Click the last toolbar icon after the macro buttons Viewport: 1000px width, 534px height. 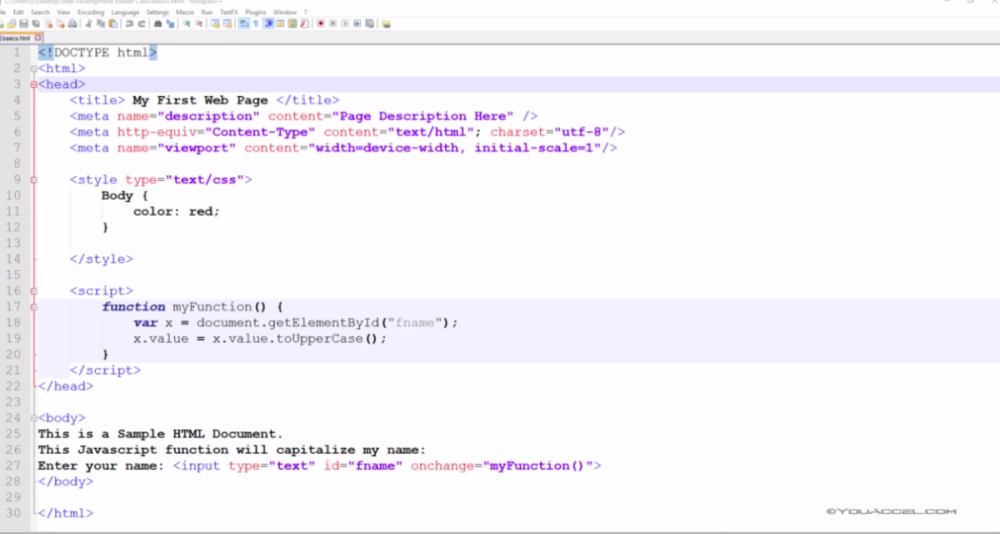point(386,24)
